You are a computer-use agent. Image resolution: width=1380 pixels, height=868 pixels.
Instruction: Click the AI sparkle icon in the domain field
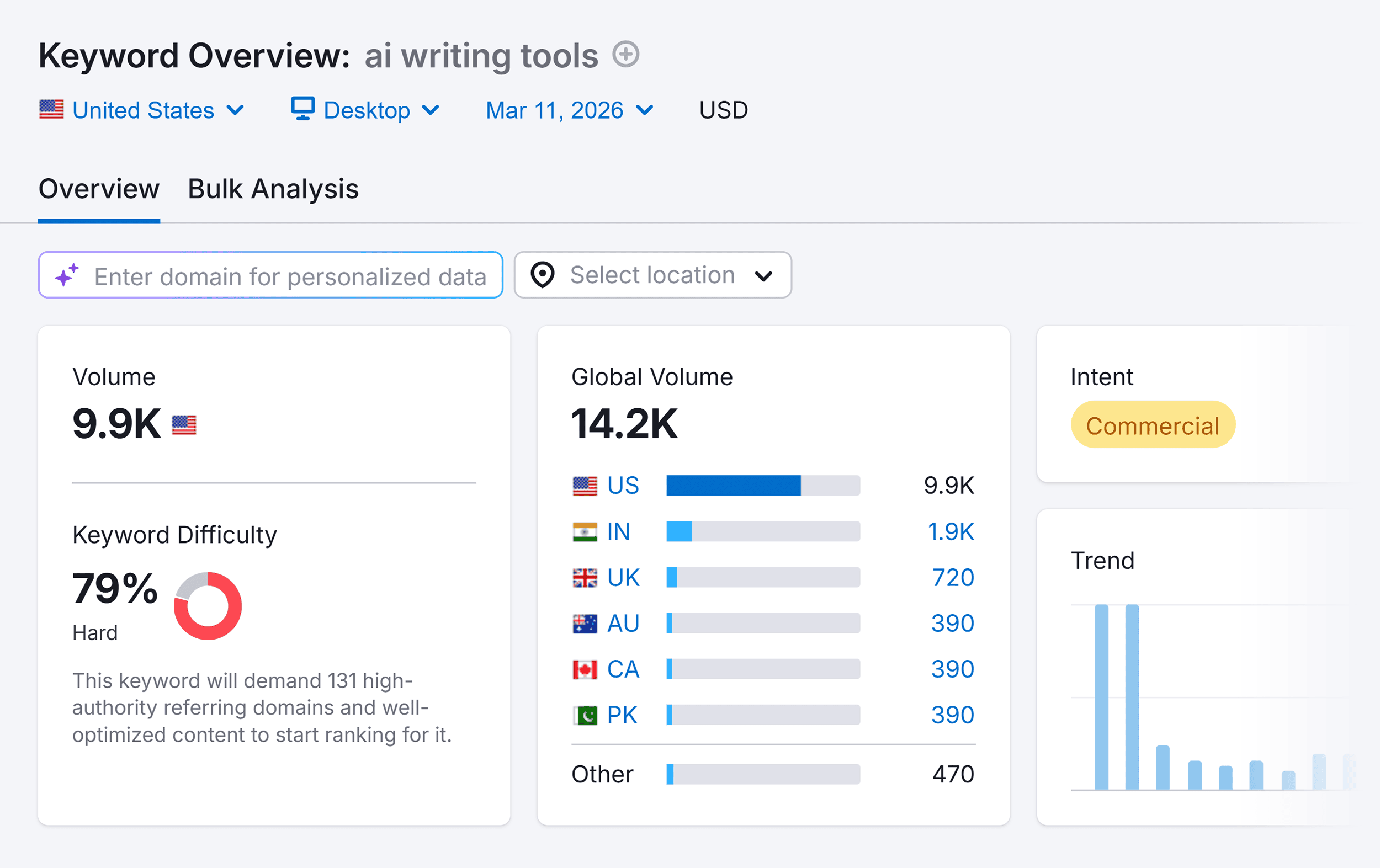(66, 275)
